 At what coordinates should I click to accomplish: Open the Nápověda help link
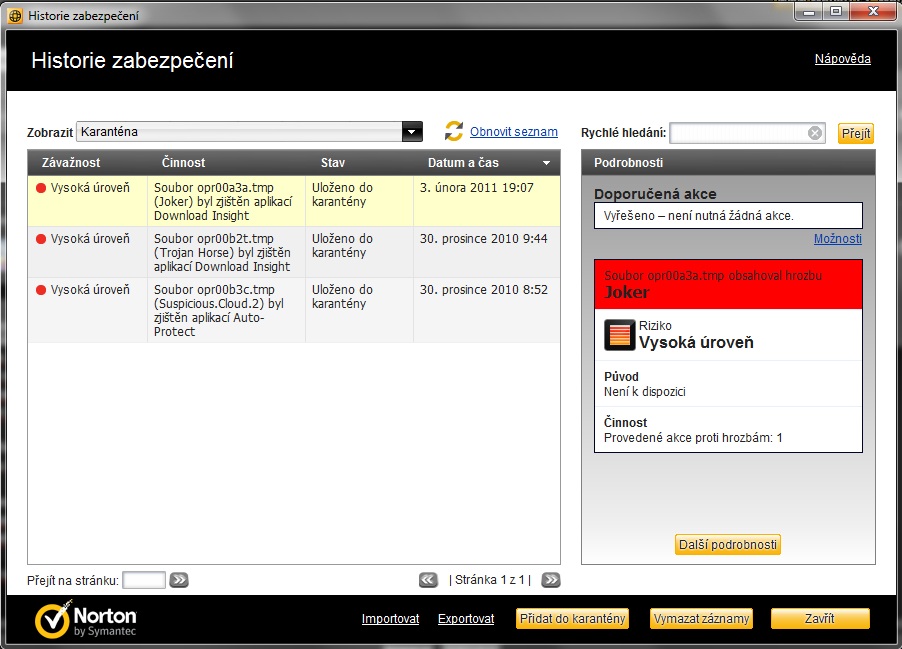[842, 59]
